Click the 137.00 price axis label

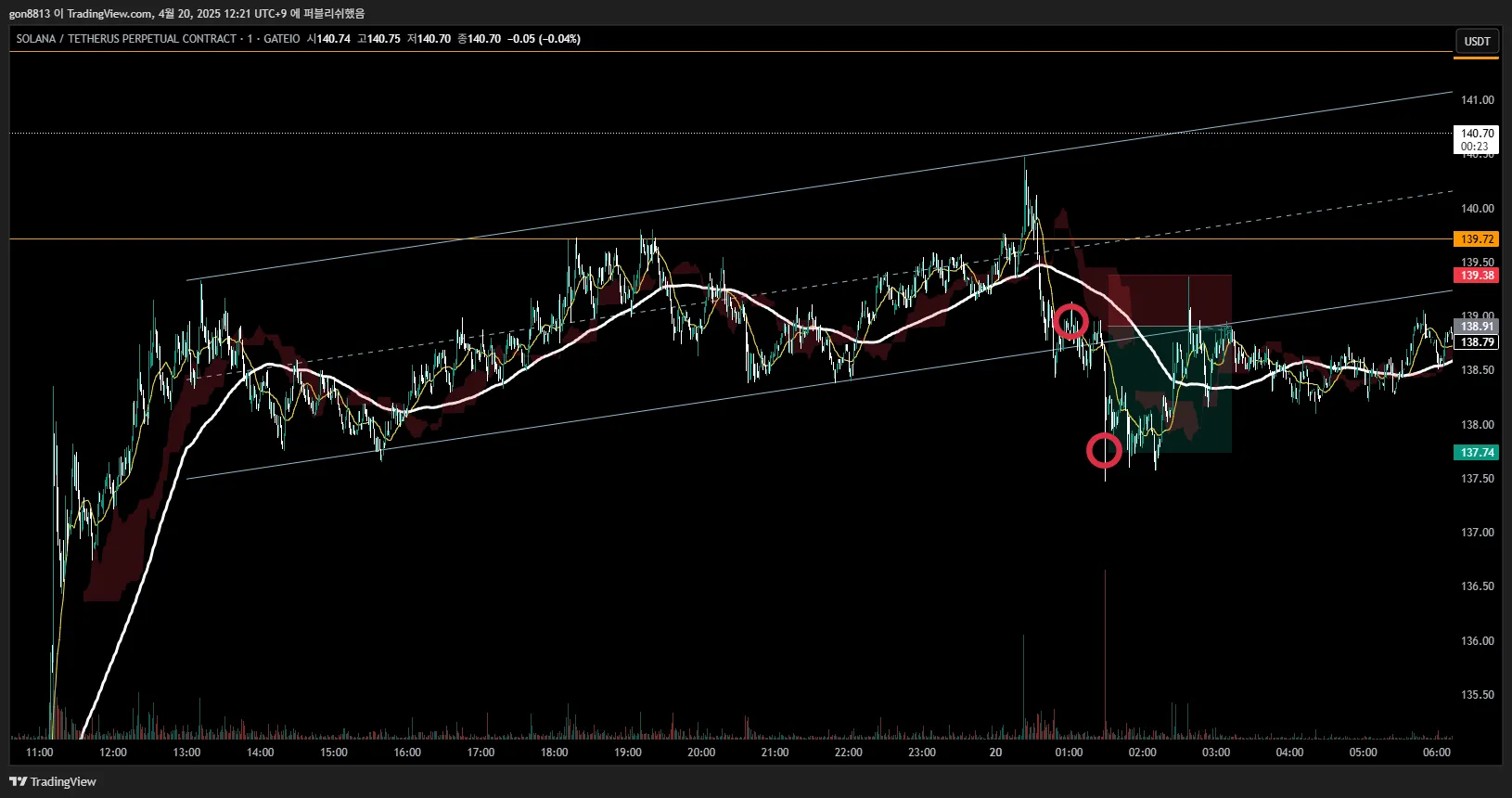tap(1478, 533)
